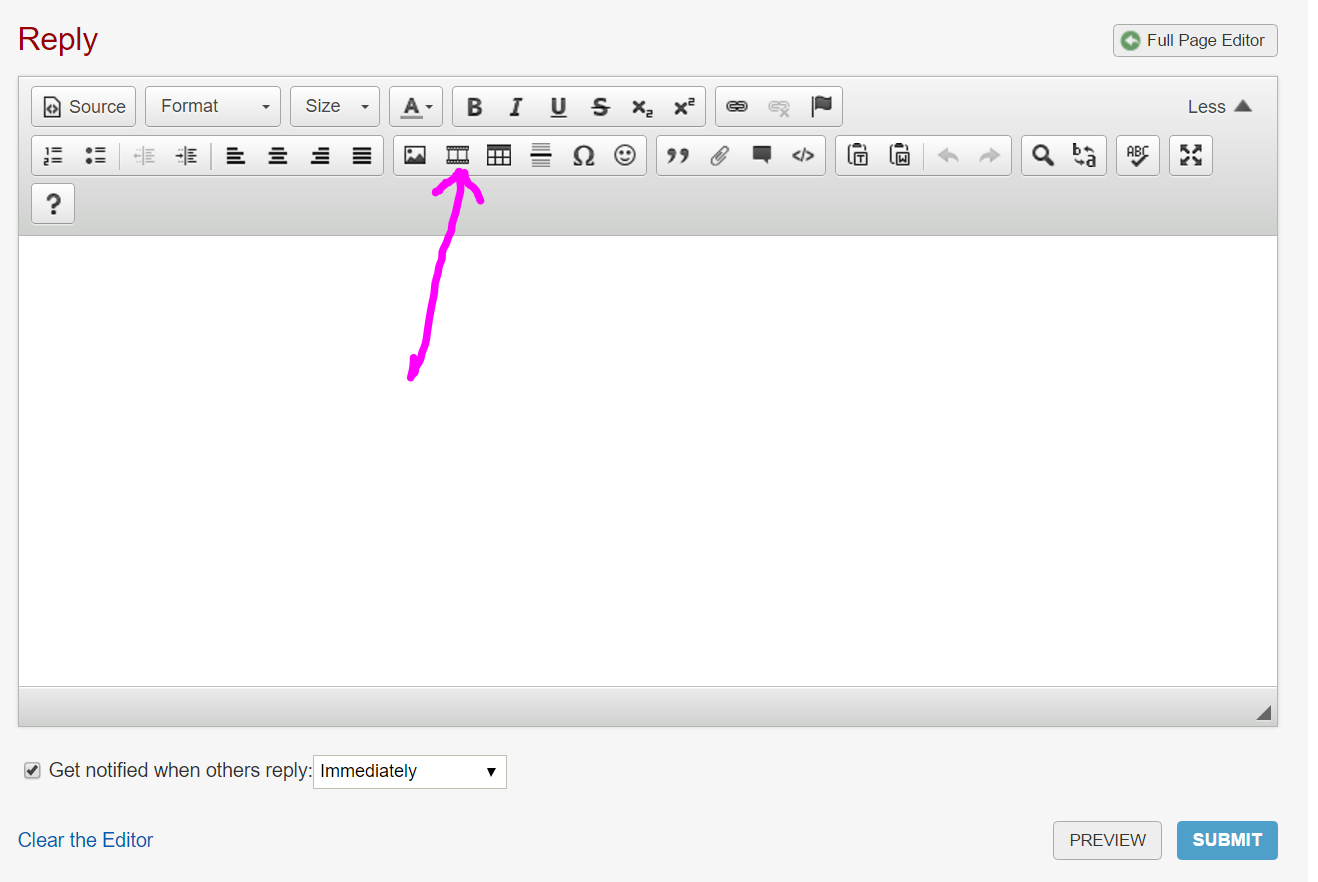1318x882 pixels.
Task: Click the Block Quote icon
Action: pyautogui.click(x=678, y=155)
